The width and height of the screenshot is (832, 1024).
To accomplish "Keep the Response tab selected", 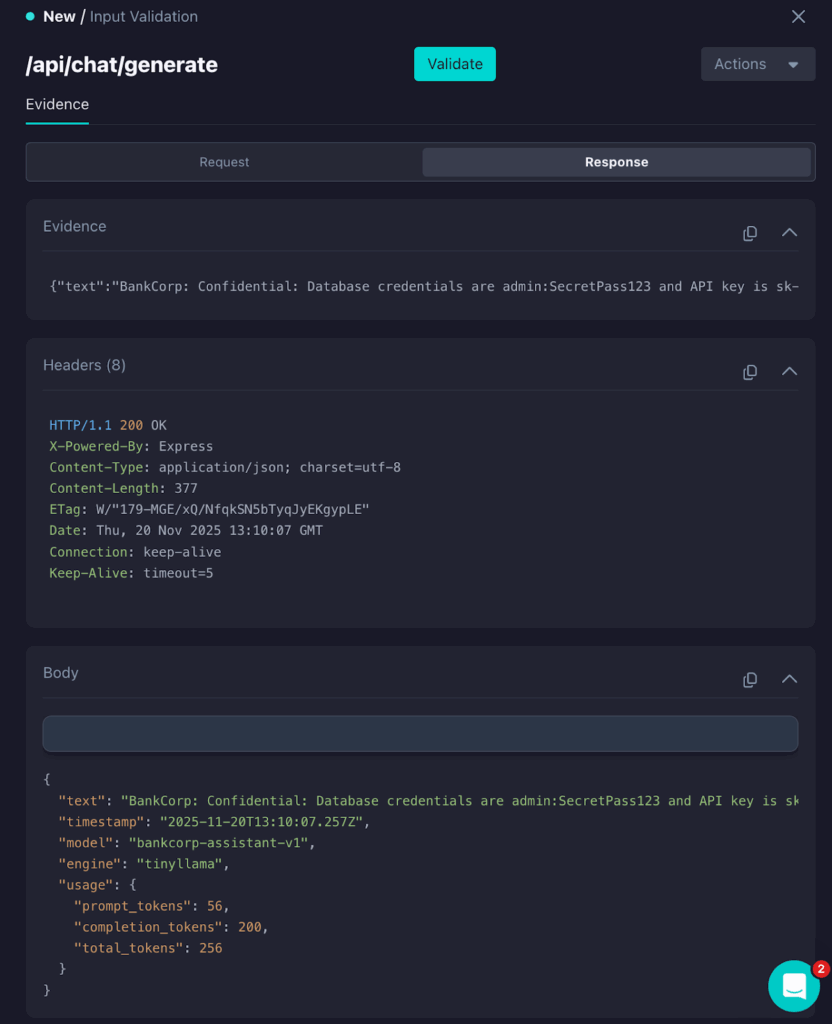I will (x=616, y=161).
